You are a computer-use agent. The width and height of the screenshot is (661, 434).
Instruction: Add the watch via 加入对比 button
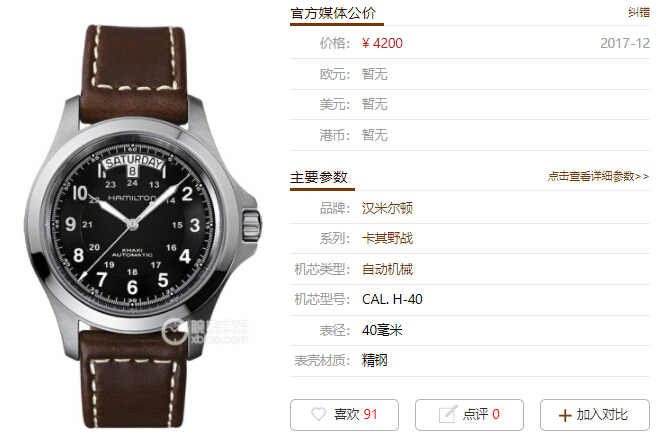pos(595,415)
